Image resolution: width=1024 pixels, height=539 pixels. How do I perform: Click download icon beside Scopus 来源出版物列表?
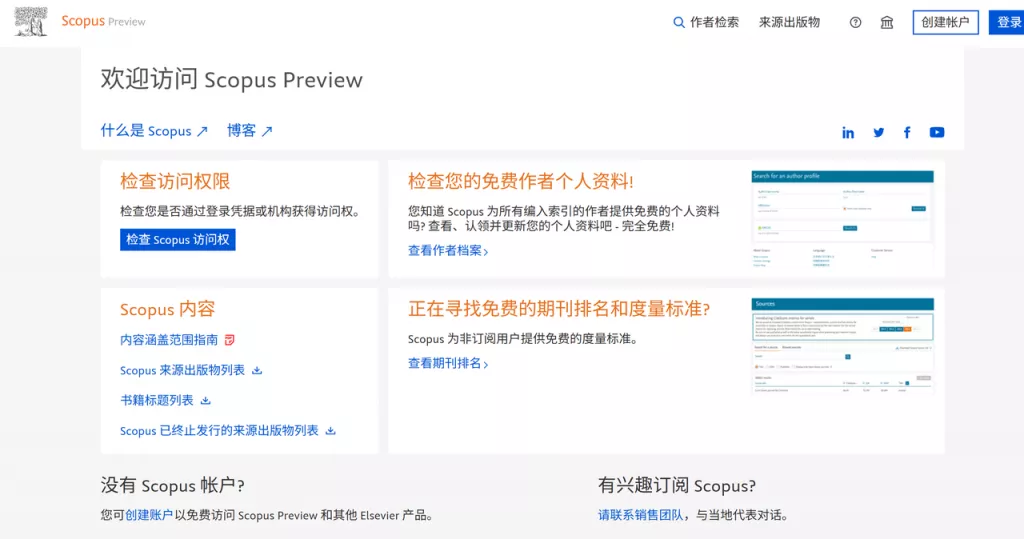[257, 370]
